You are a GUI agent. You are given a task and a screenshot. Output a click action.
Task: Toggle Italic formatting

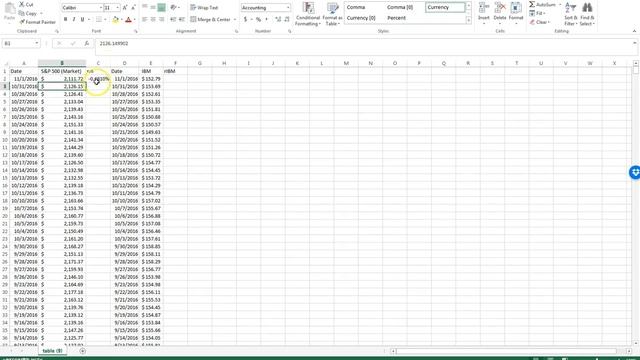[x=74, y=19]
